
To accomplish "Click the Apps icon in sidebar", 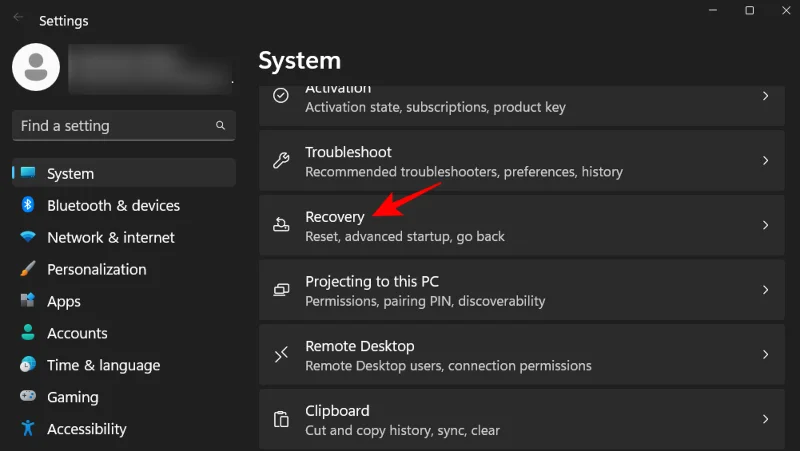I will point(28,300).
